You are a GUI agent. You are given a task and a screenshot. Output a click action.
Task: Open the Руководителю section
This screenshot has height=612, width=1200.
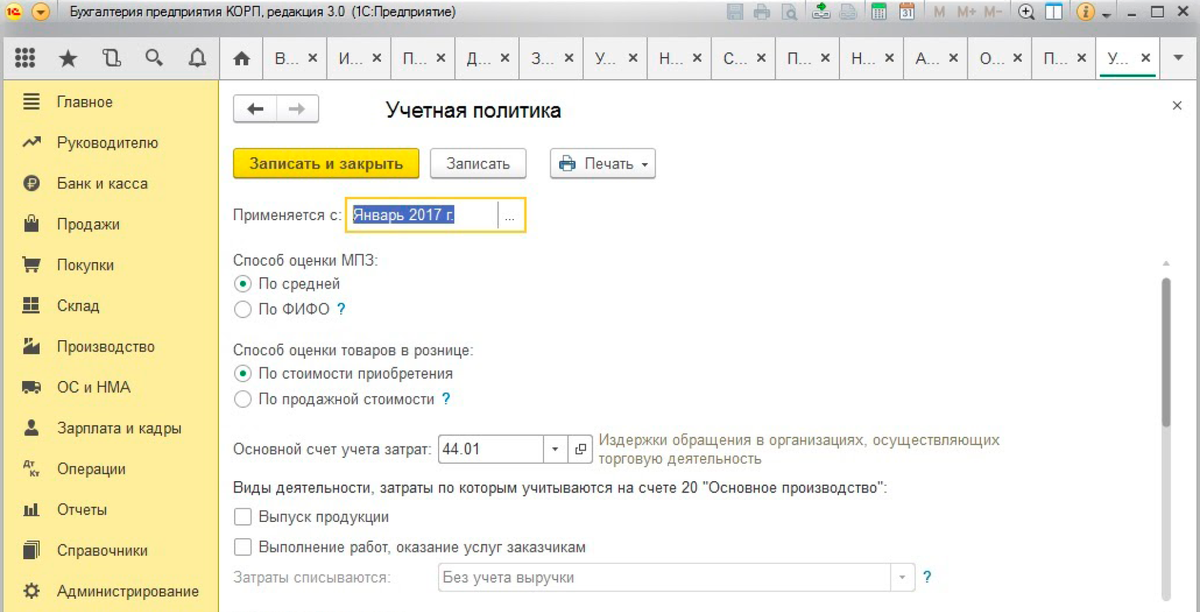[110, 143]
